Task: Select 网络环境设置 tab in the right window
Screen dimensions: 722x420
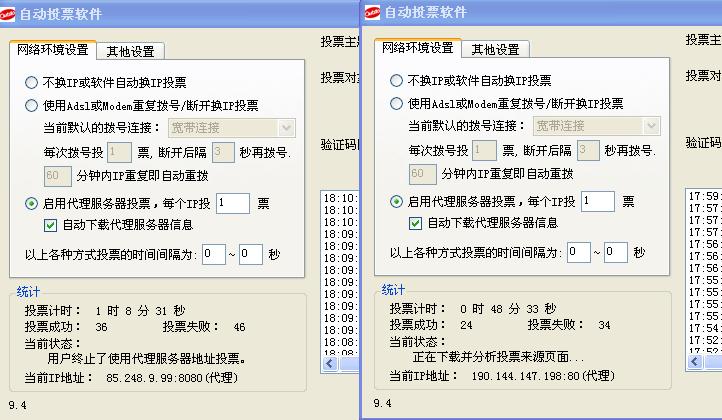Action: [x=417, y=48]
